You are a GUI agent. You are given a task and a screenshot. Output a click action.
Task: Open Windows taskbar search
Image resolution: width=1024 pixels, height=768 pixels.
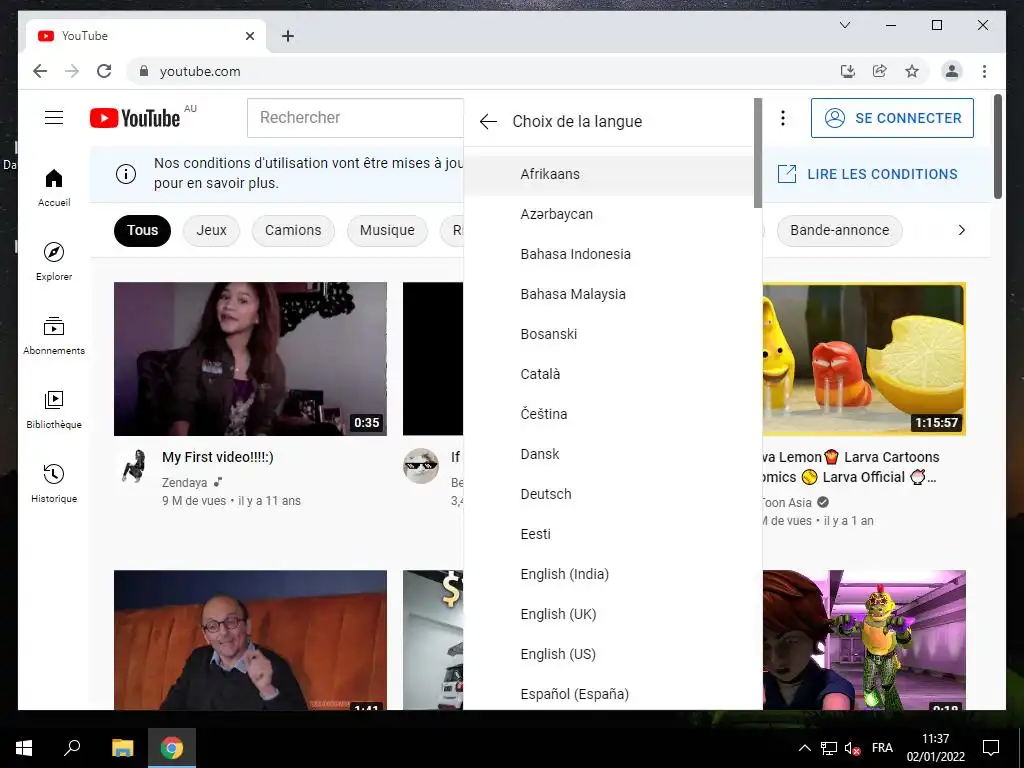point(72,748)
